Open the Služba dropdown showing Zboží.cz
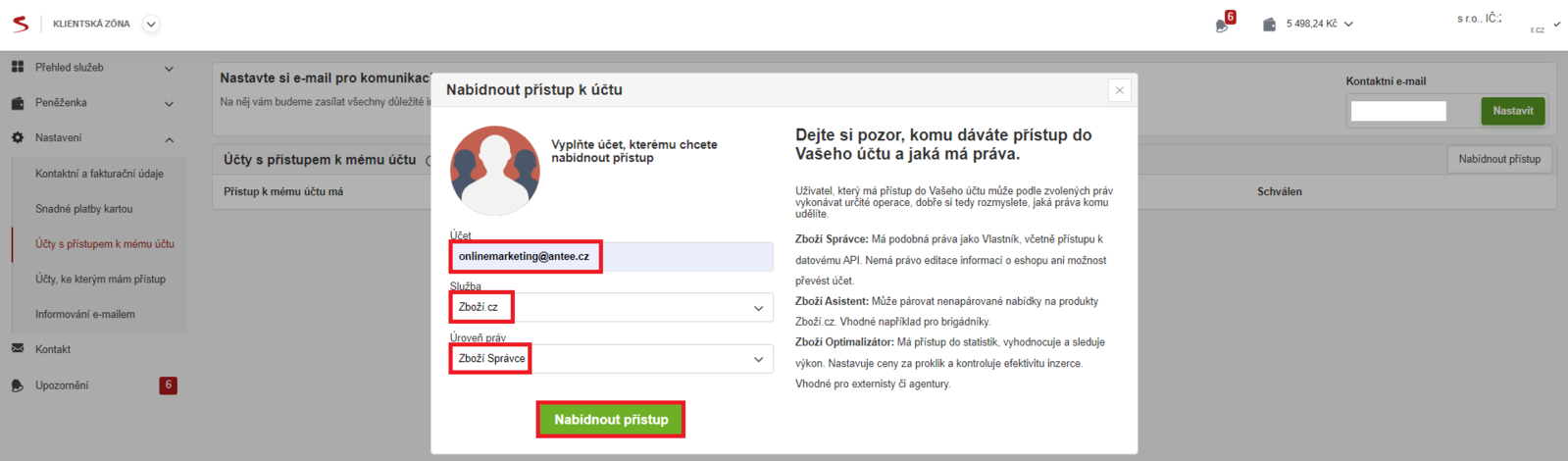Viewport: 1568px width, 461px height. coord(611,308)
